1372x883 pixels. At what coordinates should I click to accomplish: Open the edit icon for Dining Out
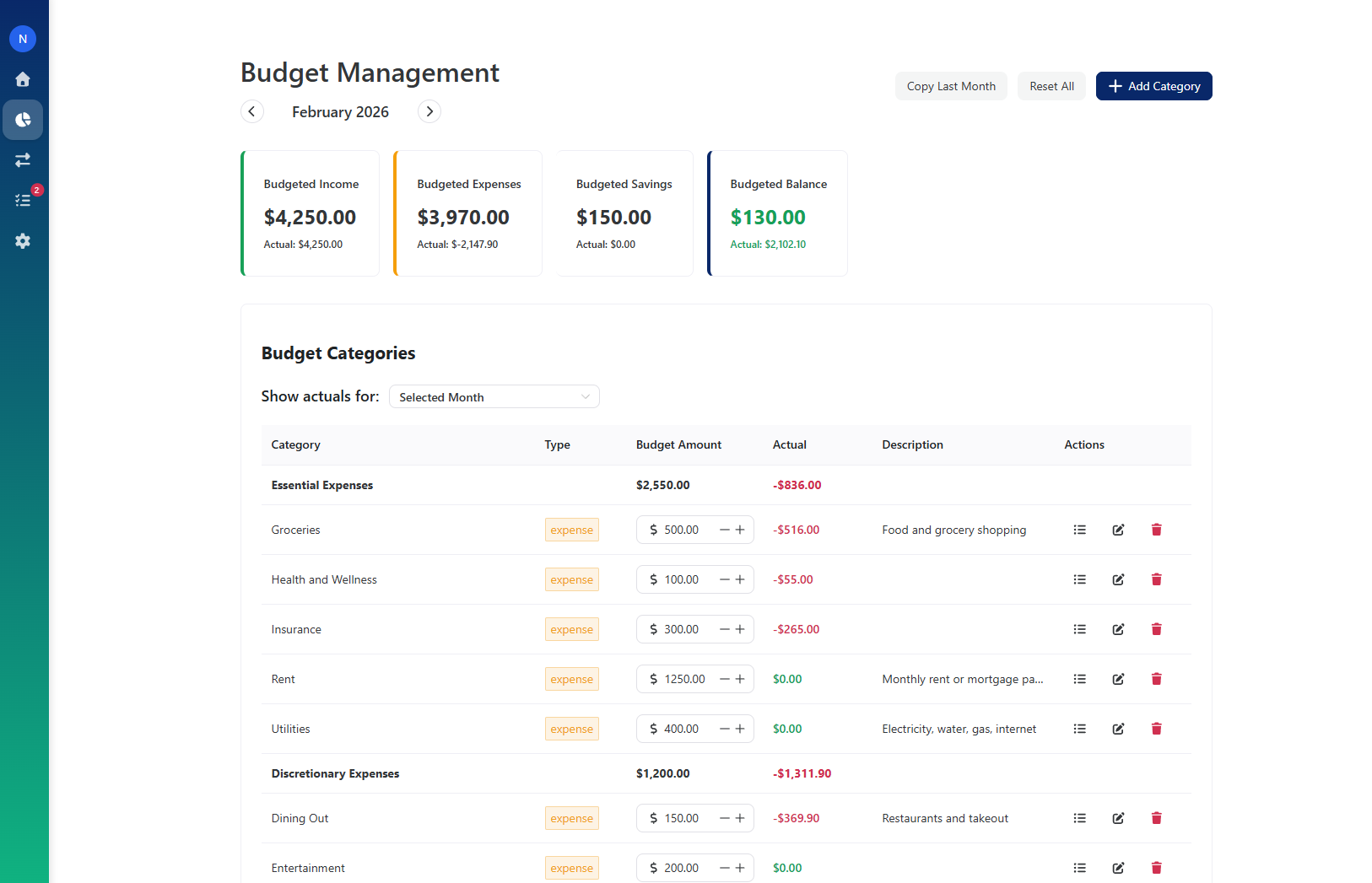click(x=1118, y=818)
